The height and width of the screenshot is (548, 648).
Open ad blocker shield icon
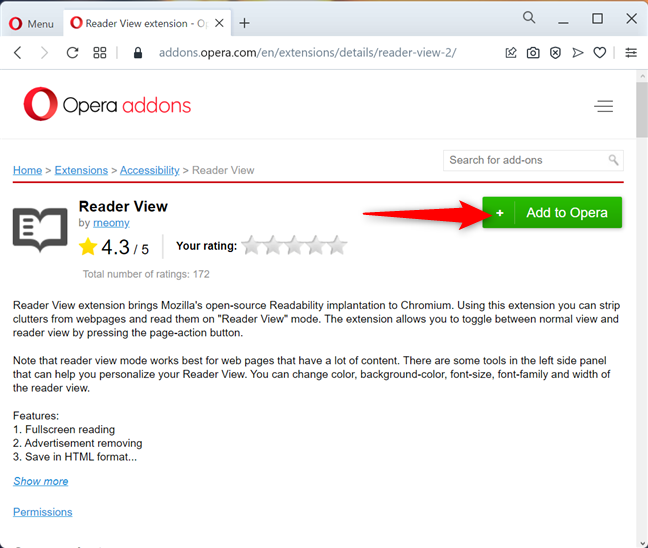(x=555, y=52)
